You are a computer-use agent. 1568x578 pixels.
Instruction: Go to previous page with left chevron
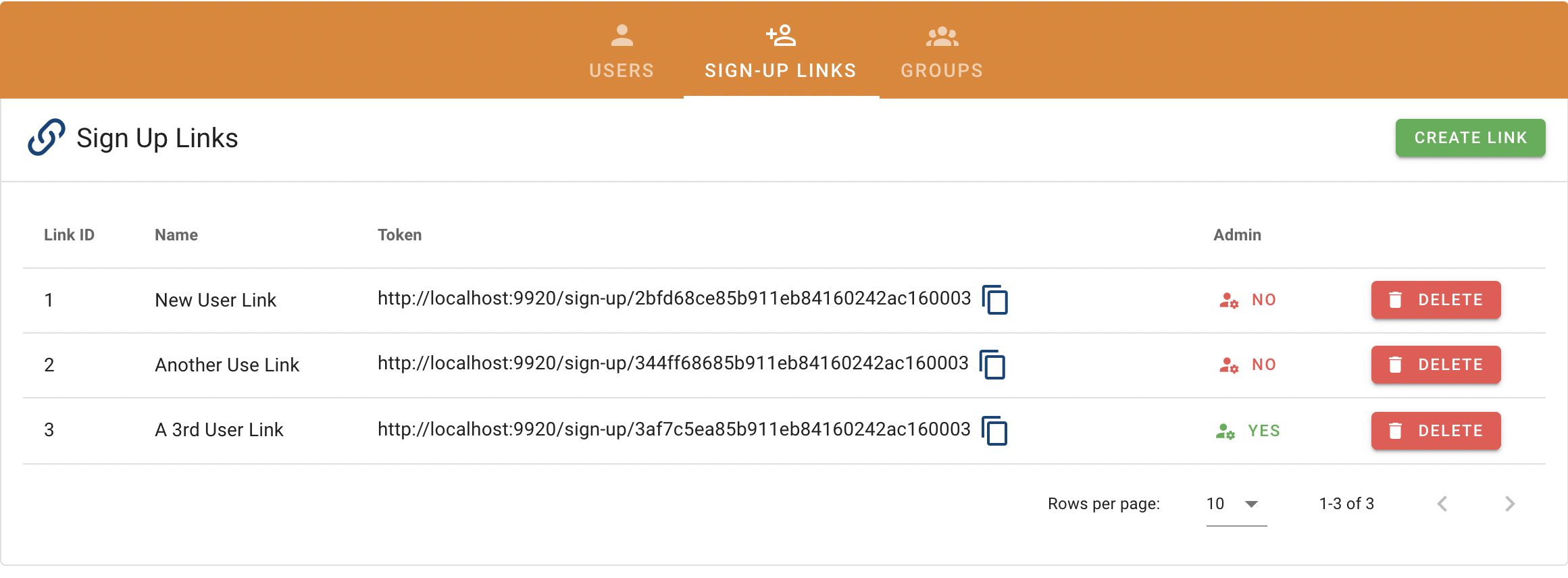(1443, 504)
